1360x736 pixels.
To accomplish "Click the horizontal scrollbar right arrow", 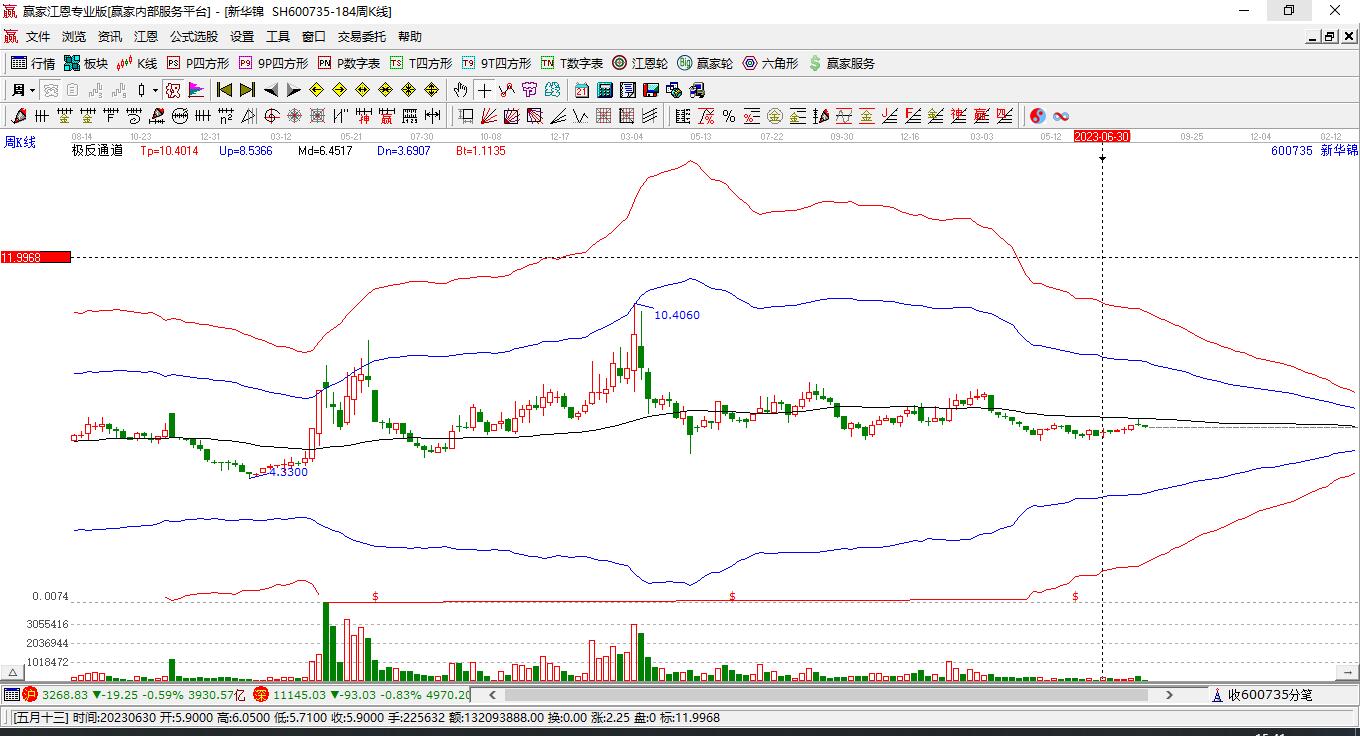I will point(1170,695).
